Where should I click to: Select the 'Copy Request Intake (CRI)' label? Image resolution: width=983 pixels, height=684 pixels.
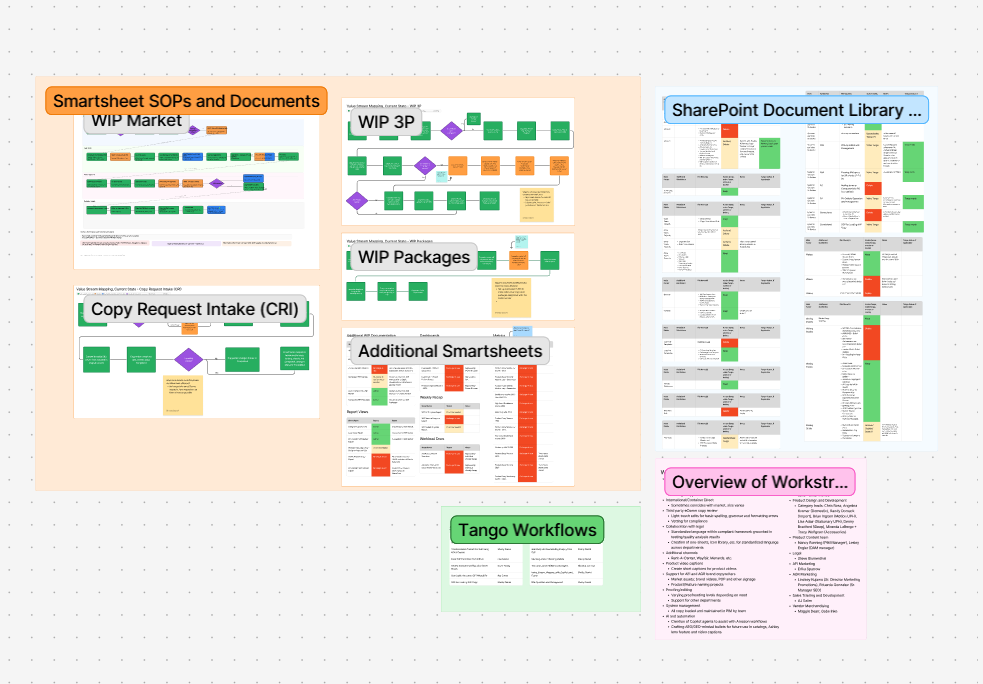pos(195,309)
